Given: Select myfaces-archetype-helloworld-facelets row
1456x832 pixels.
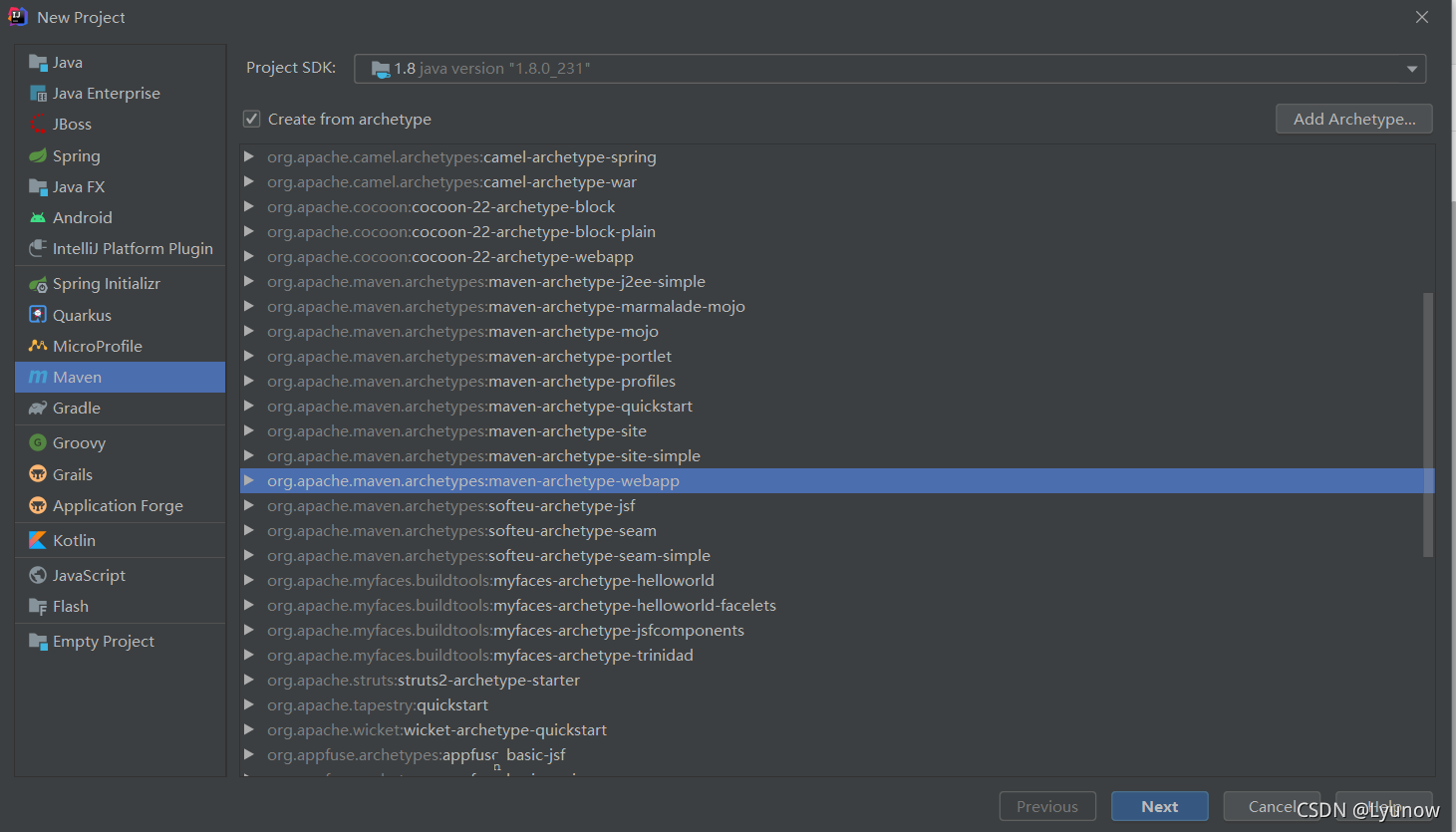Looking at the screenshot, I should (837, 606).
